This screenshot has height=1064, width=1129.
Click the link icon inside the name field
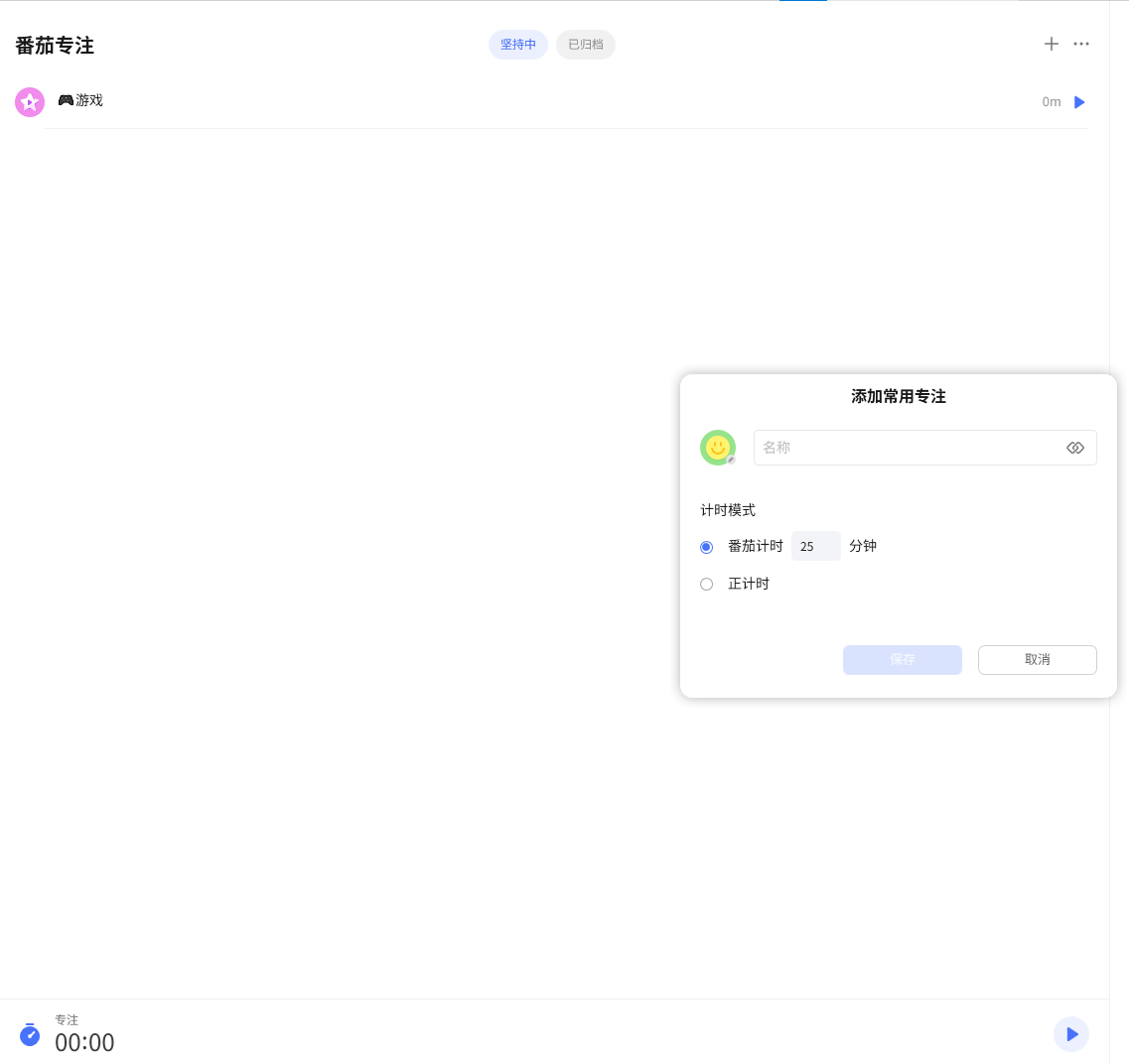pyautogui.click(x=1074, y=448)
